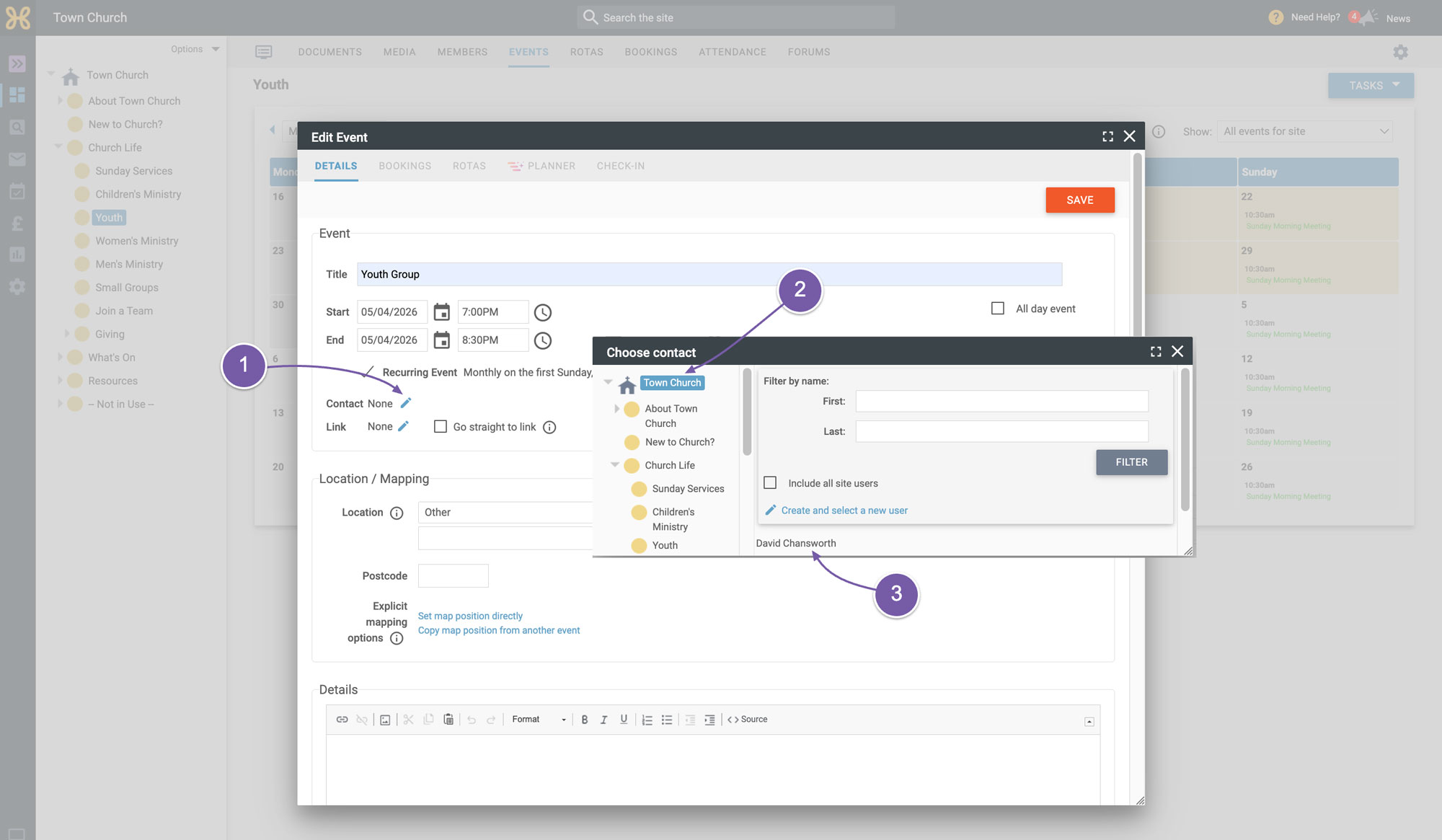Click the Link edit pencil icon

(x=404, y=426)
